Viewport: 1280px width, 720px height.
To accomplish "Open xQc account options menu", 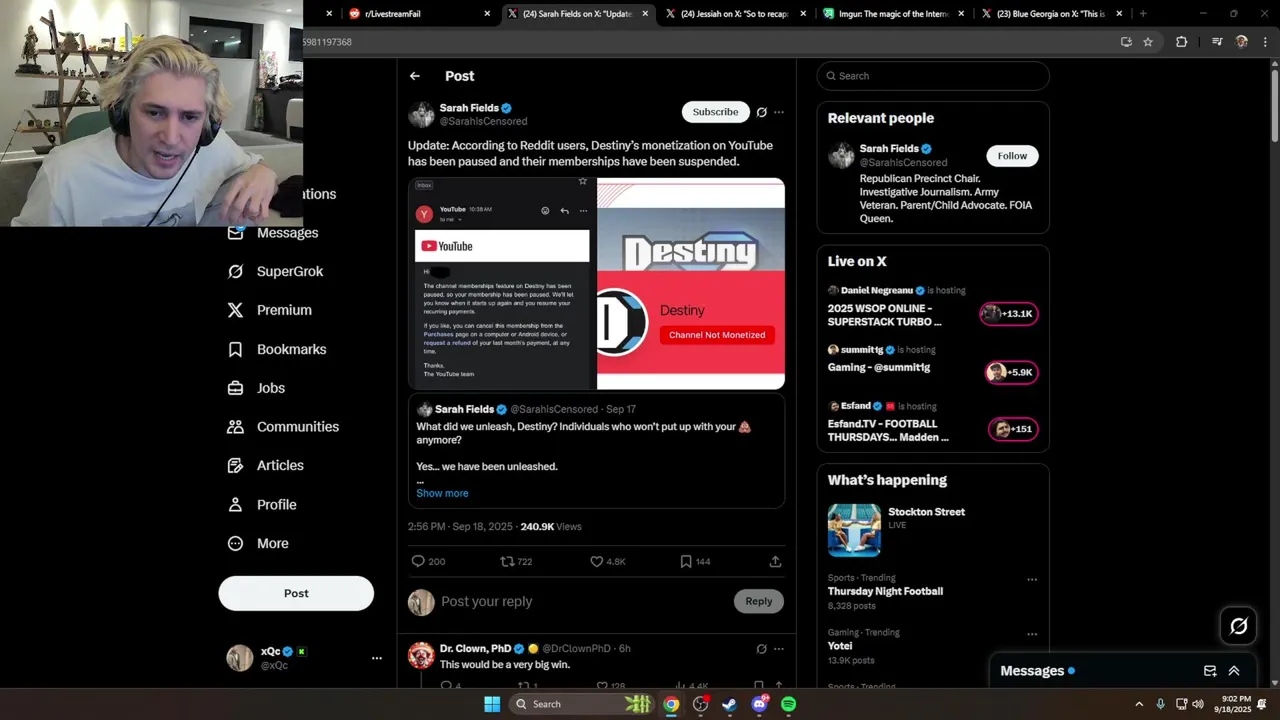I will [x=377, y=658].
